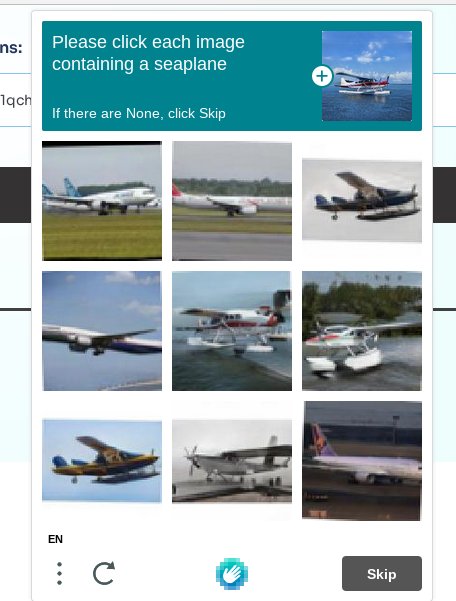Select the red-tailed white airliner runway image
Viewport: 456px width, 601px height.
coord(232,201)
